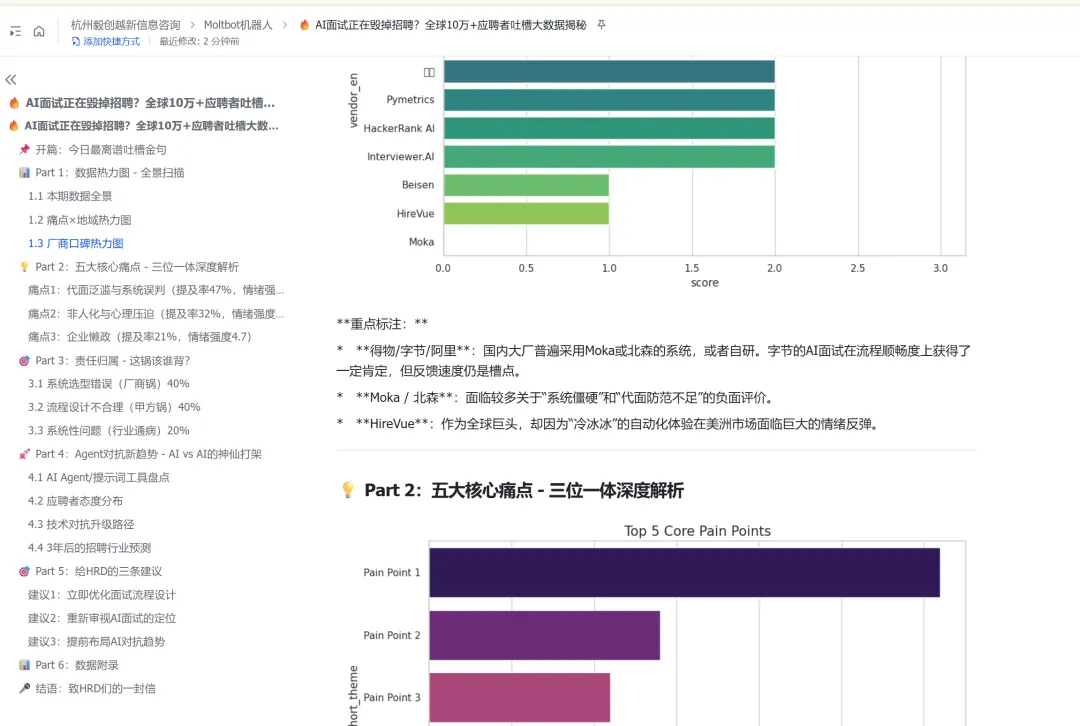1080x726 pixels.
Task: Select 3.1 系统选型错误（厂商锅）40%
Action: coord(108,384)
